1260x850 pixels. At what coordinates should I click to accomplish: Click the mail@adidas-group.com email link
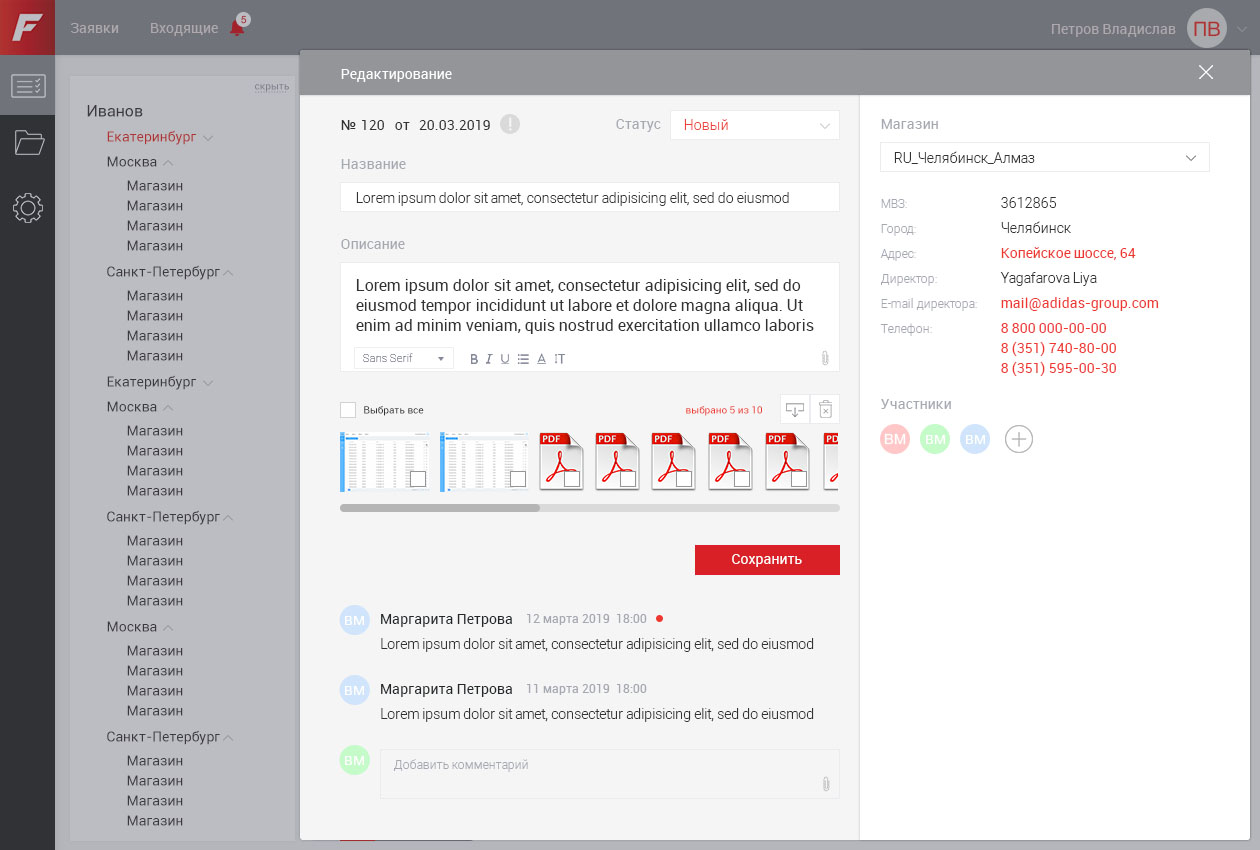click(1079, 303)
